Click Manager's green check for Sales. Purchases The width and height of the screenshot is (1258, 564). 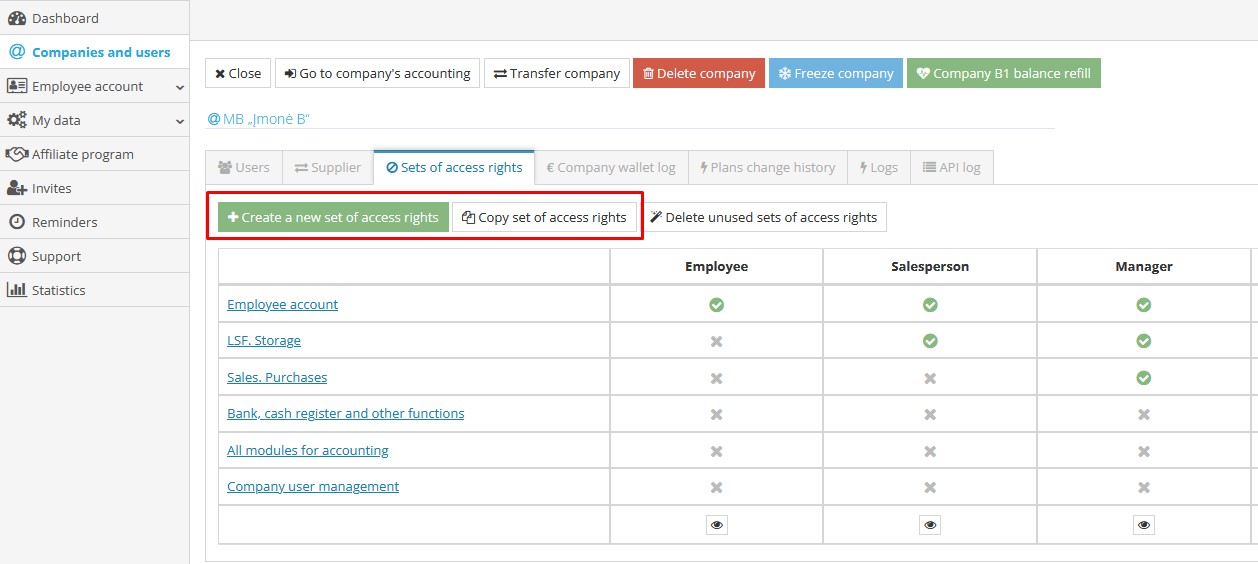[1144, 378]
